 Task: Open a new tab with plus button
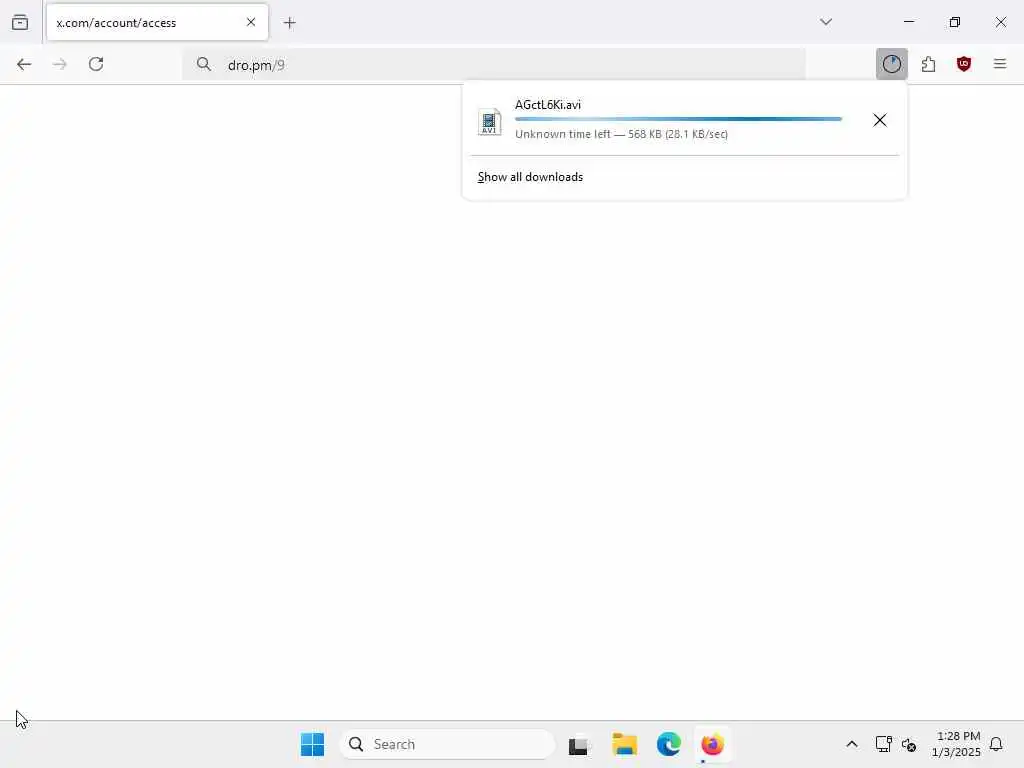coord(290,23)
